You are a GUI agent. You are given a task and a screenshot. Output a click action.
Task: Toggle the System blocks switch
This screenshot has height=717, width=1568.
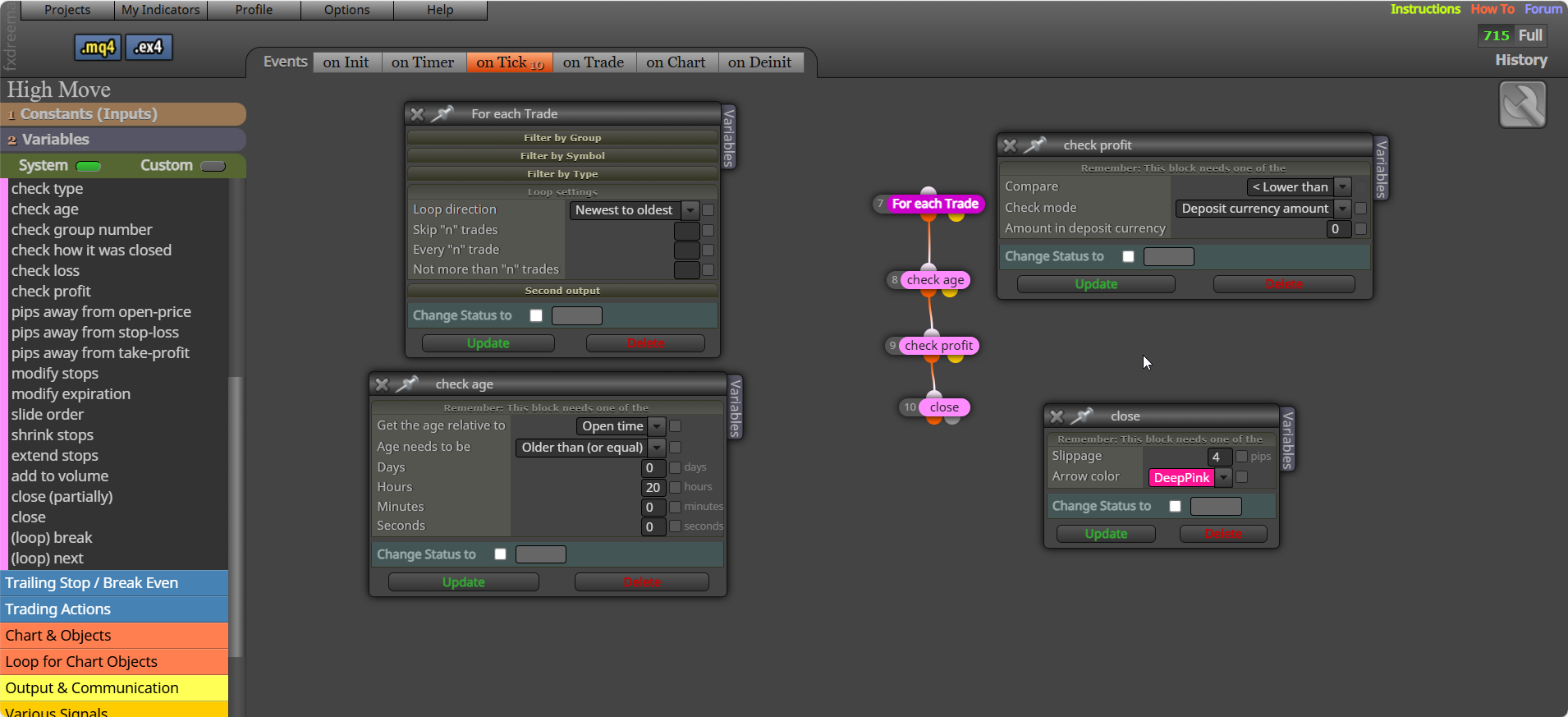tap(88, 166)
